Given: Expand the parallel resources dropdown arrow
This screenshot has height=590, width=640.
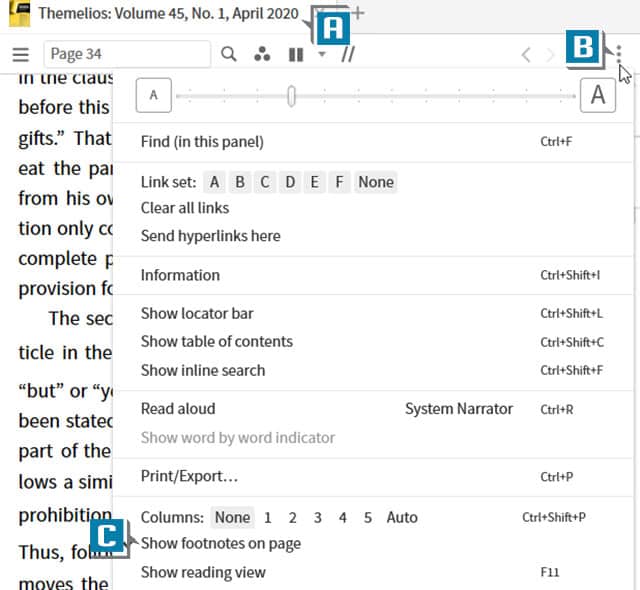Looking at the screenshot, I should [321, 54].
